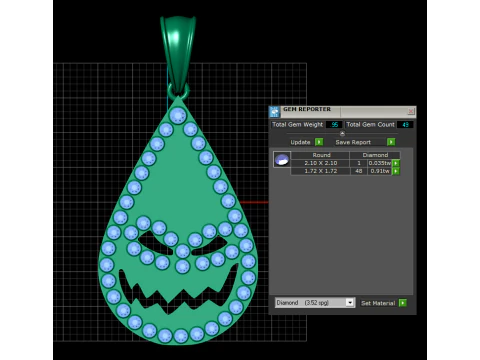Click the GEM REPORTER title bar text
Image resolution: width=480 pixels, height=360 pixels.
(307, 109)
